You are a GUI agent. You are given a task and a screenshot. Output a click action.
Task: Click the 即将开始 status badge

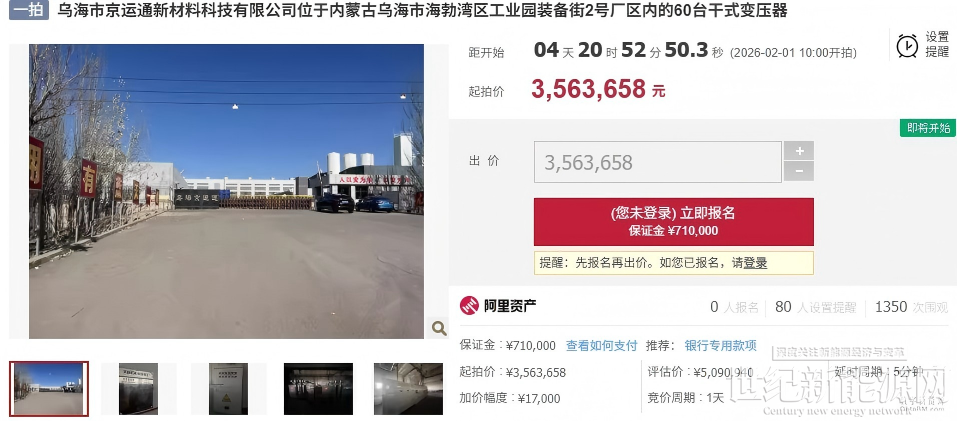coord(928,128)
